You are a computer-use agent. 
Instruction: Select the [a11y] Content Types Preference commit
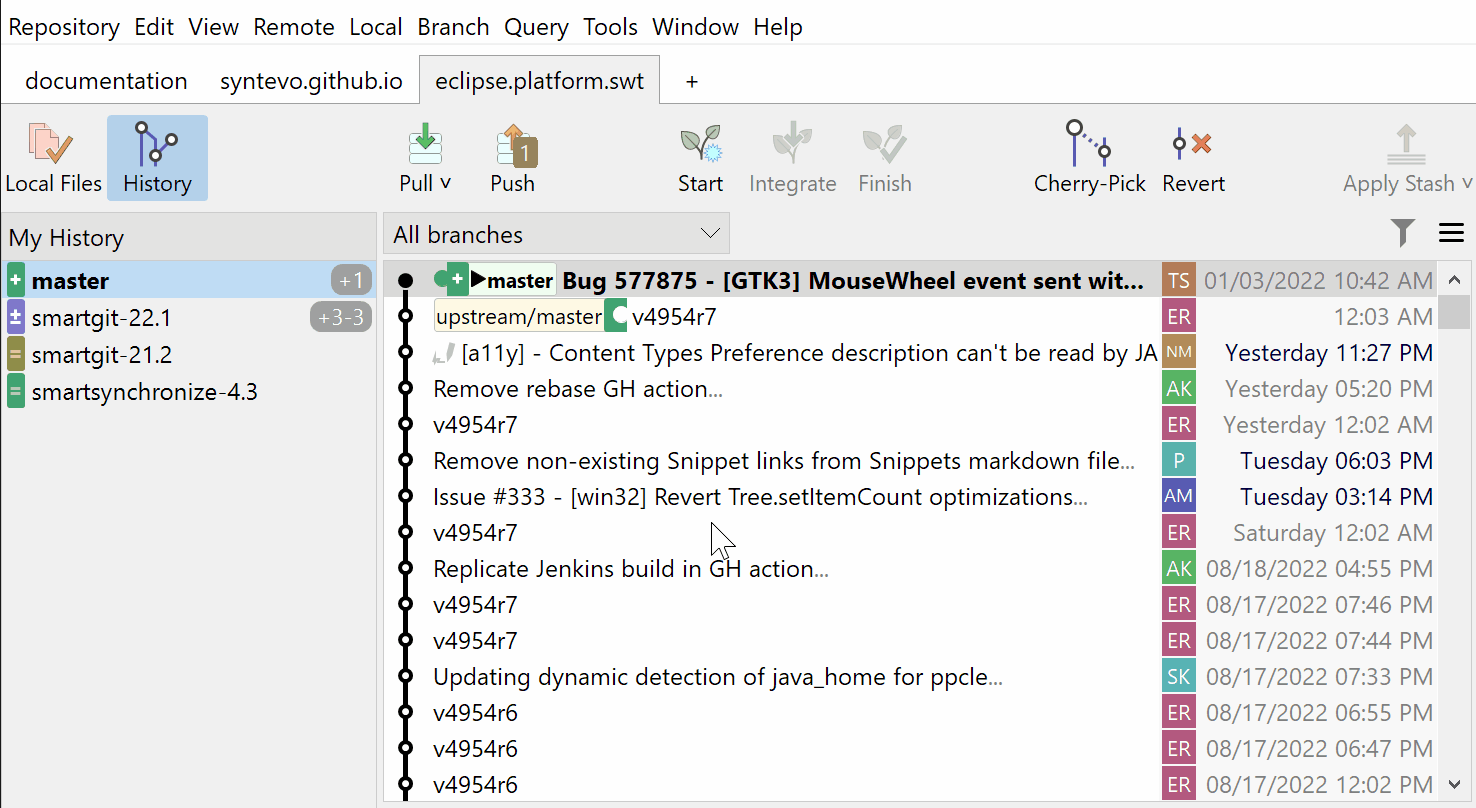pyautogui.click(x=910, y=353)
